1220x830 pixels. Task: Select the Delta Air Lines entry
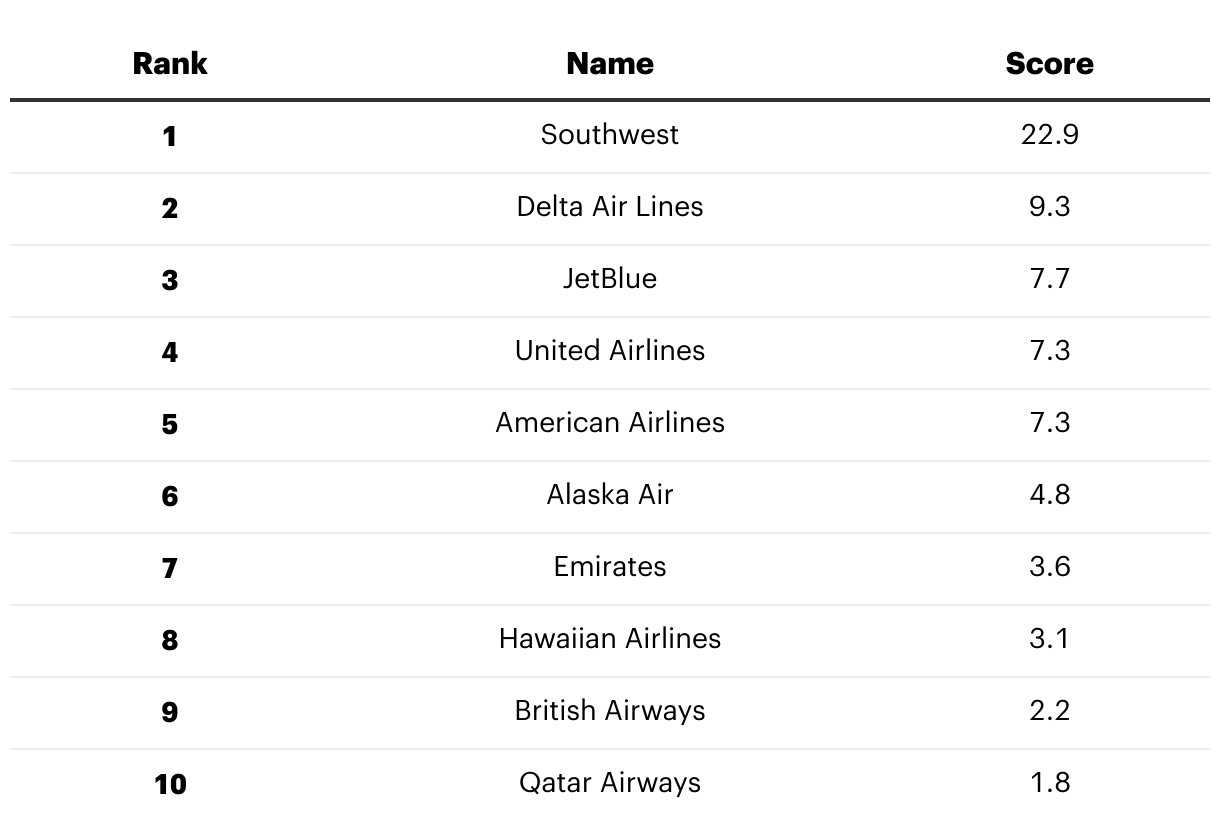610,207
